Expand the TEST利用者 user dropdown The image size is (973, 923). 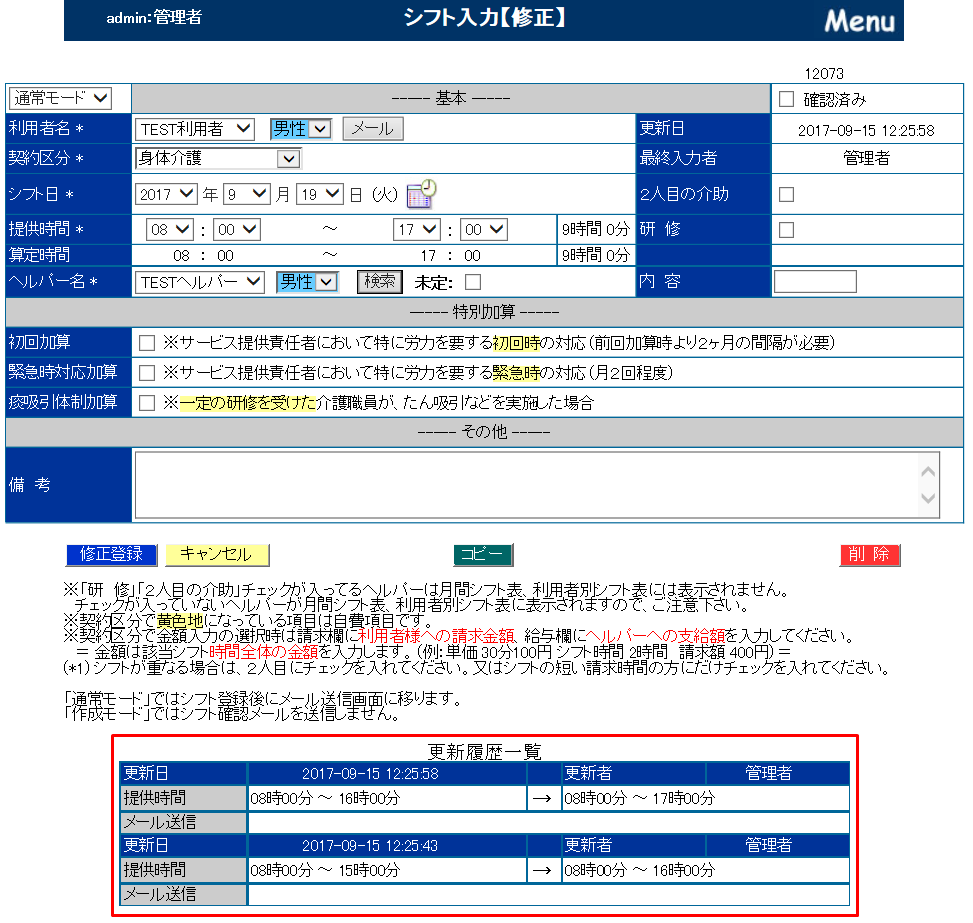196,128
